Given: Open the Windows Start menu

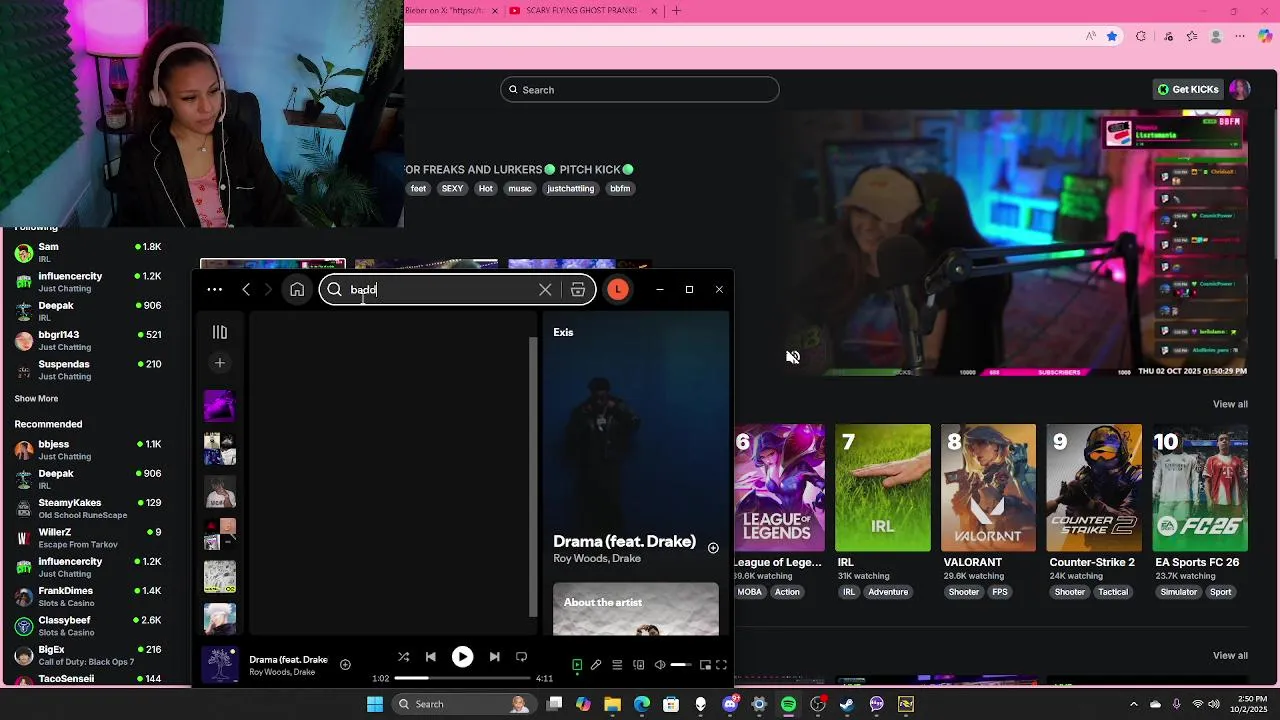Looking at the screenshot, I should point(375,705).
